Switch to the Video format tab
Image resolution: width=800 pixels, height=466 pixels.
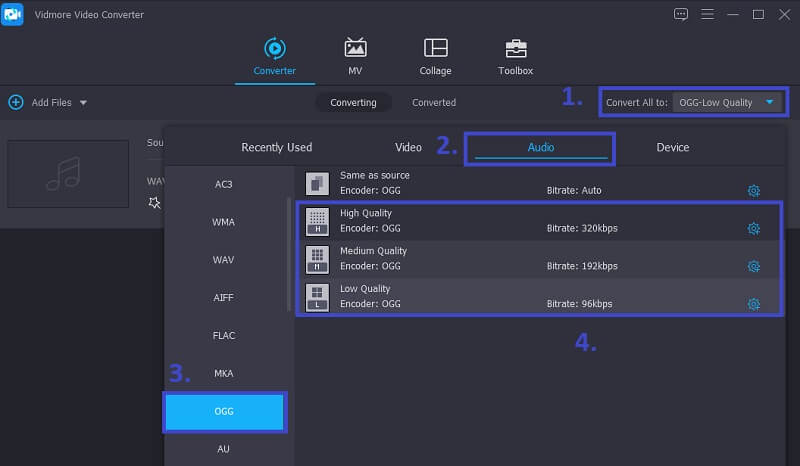(408, 147)
